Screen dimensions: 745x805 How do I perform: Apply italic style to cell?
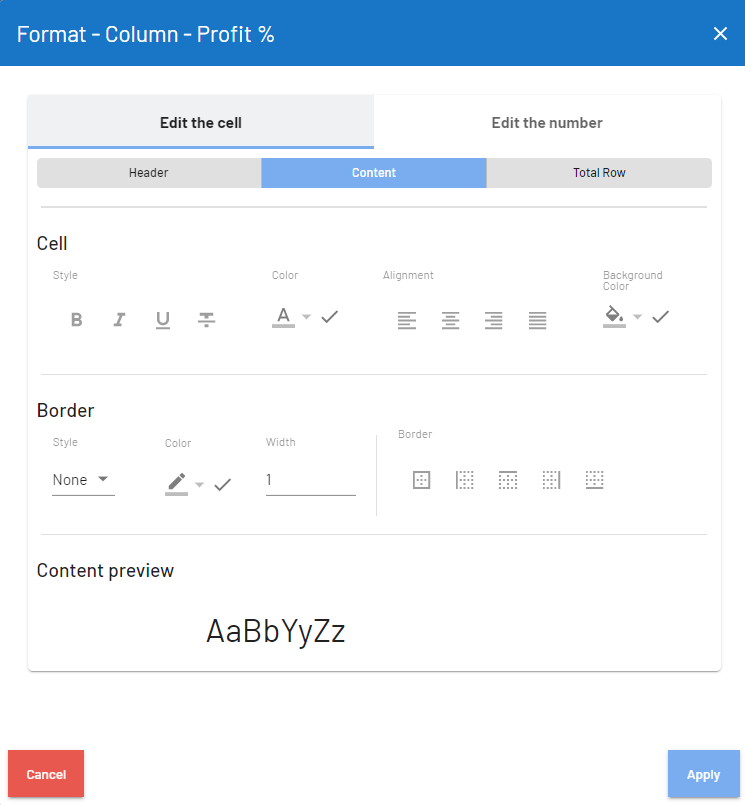119,320
